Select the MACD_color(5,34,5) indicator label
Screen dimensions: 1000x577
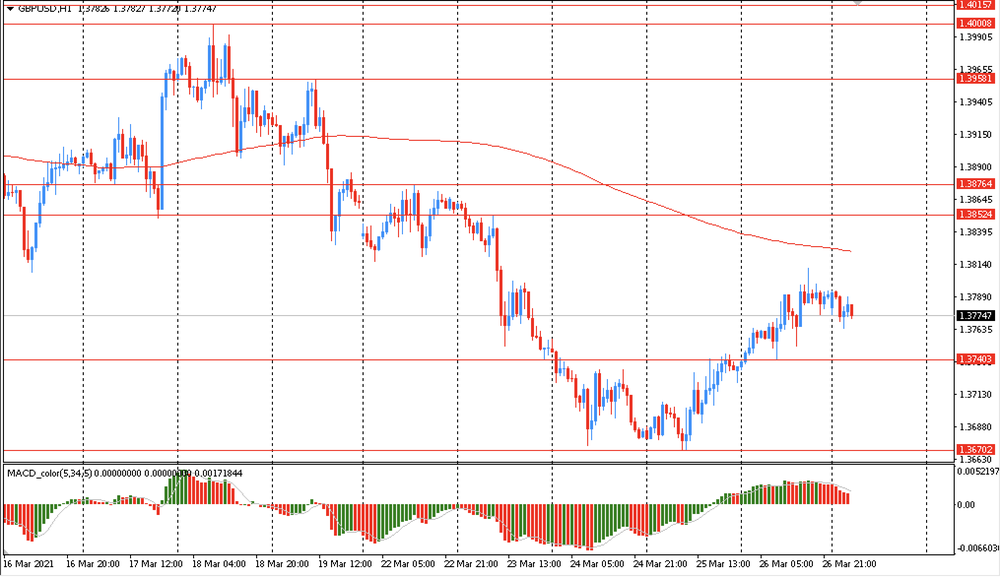50,473
